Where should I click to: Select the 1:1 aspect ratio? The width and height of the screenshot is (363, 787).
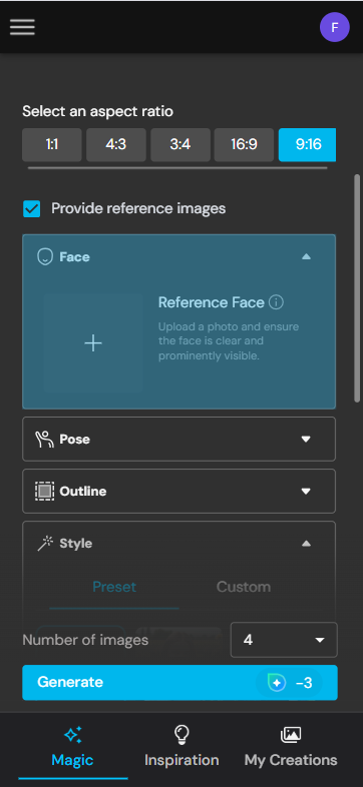(x=52, y=145)
